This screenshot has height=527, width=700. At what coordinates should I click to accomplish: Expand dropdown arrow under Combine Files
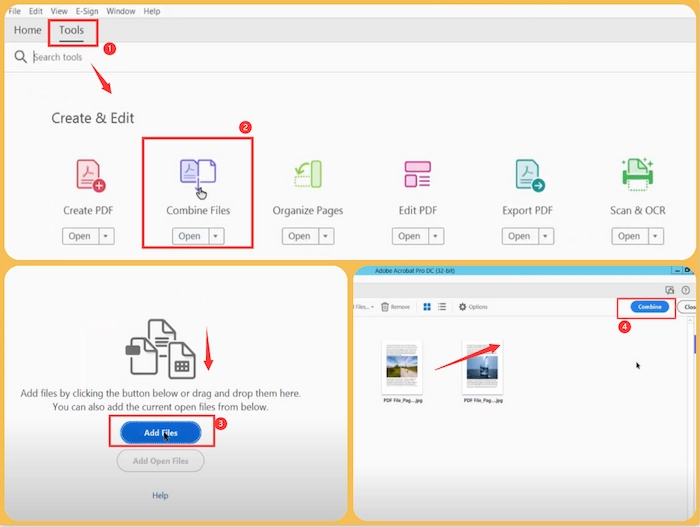[x=216, y=236]
